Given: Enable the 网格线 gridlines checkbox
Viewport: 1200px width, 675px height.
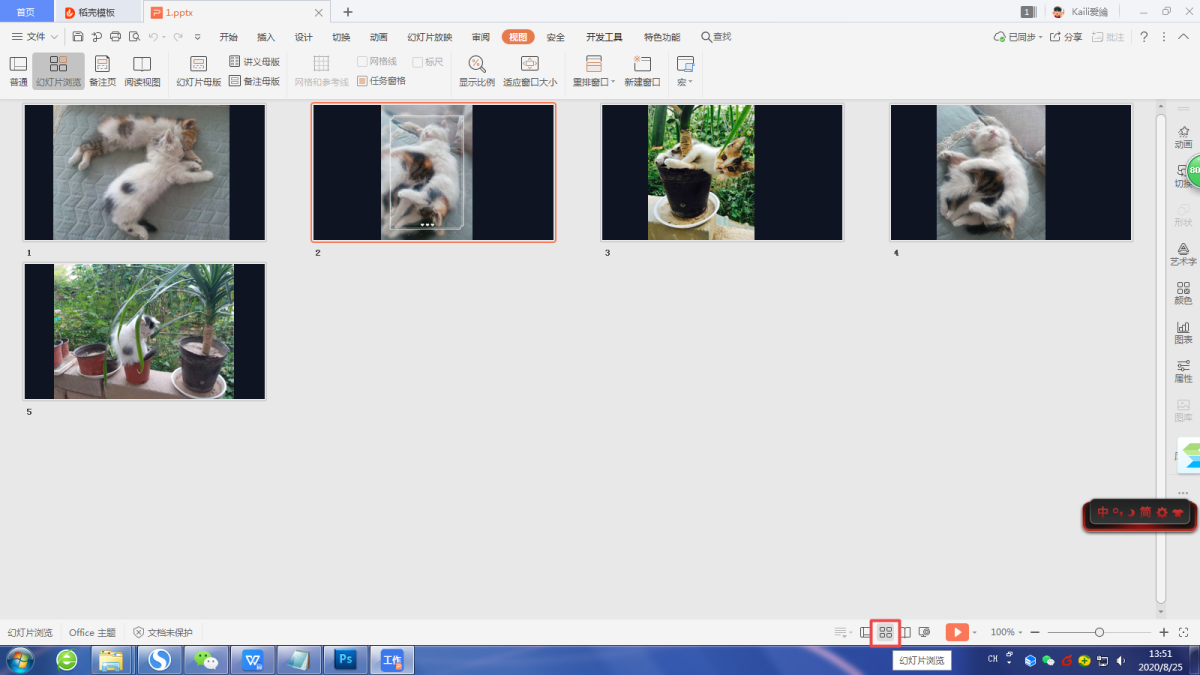Looking at the screenshot, I should (x=362, y=62).
